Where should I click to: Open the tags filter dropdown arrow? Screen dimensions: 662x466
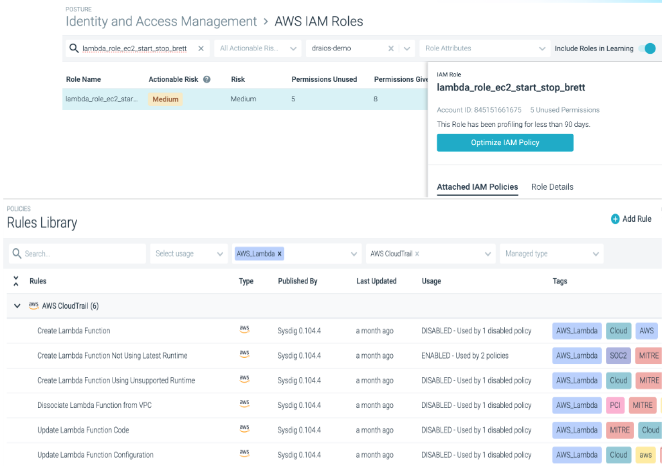coord(354,254)
